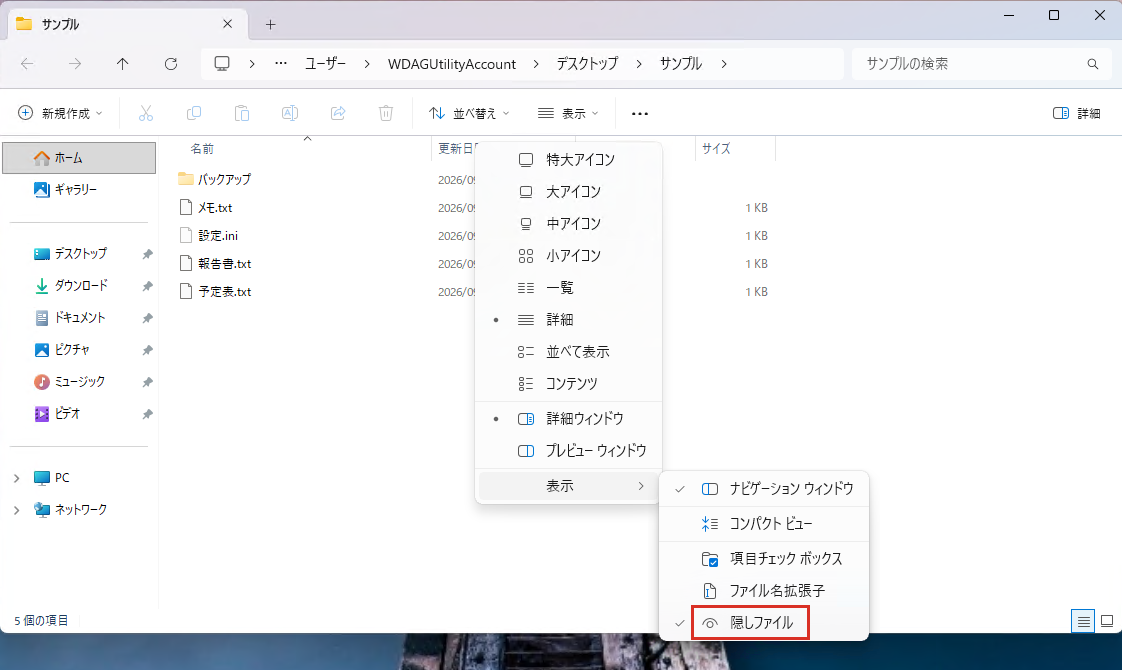Toggle 隠しファイル hidden items option

coord(764,623)
